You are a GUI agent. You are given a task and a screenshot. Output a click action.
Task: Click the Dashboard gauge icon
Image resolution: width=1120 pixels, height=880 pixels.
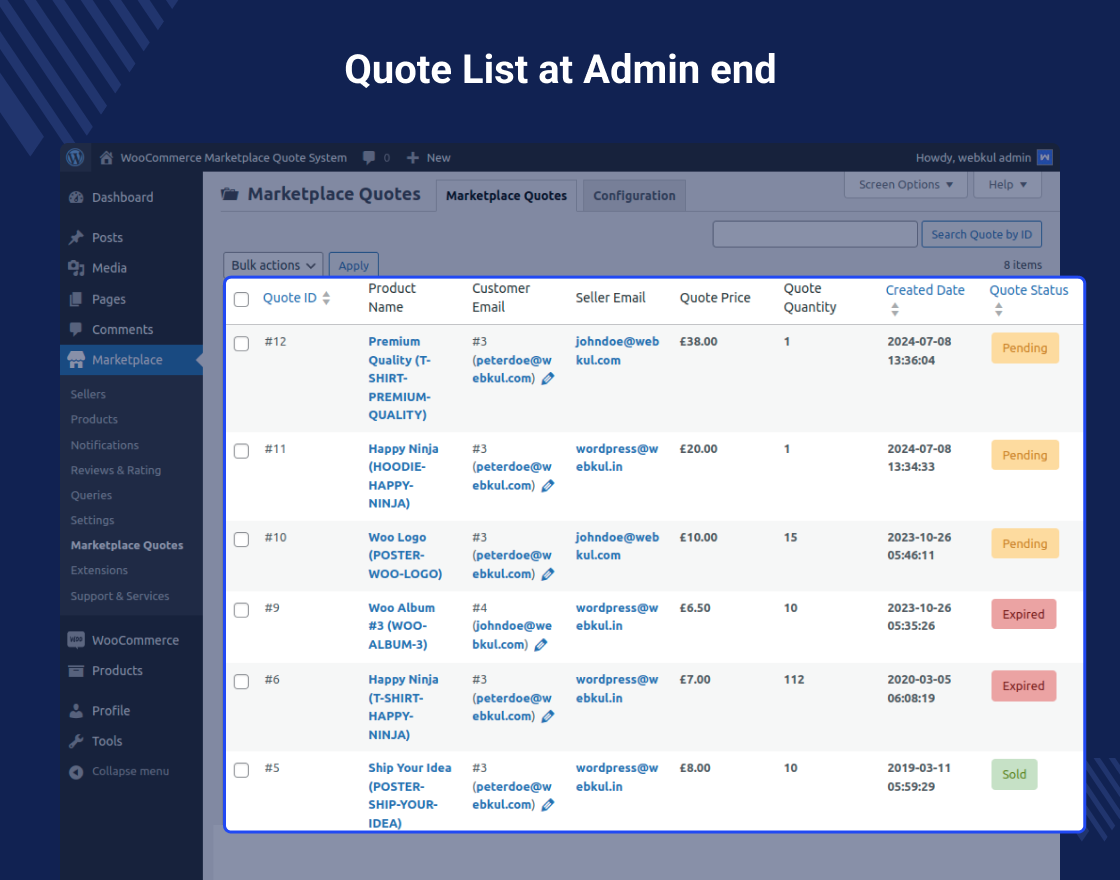point(76,198)
